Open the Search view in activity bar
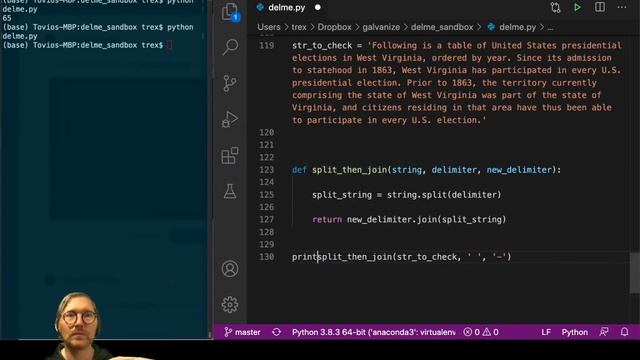Viewport: 640px width, 360px height. click(230, 47)
